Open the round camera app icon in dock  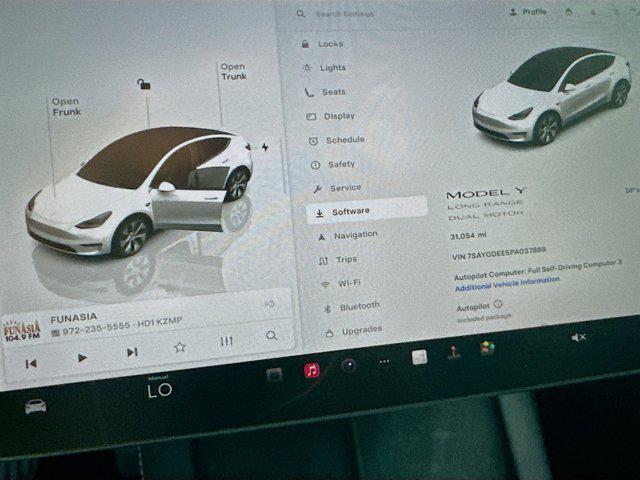coord(349,365)
